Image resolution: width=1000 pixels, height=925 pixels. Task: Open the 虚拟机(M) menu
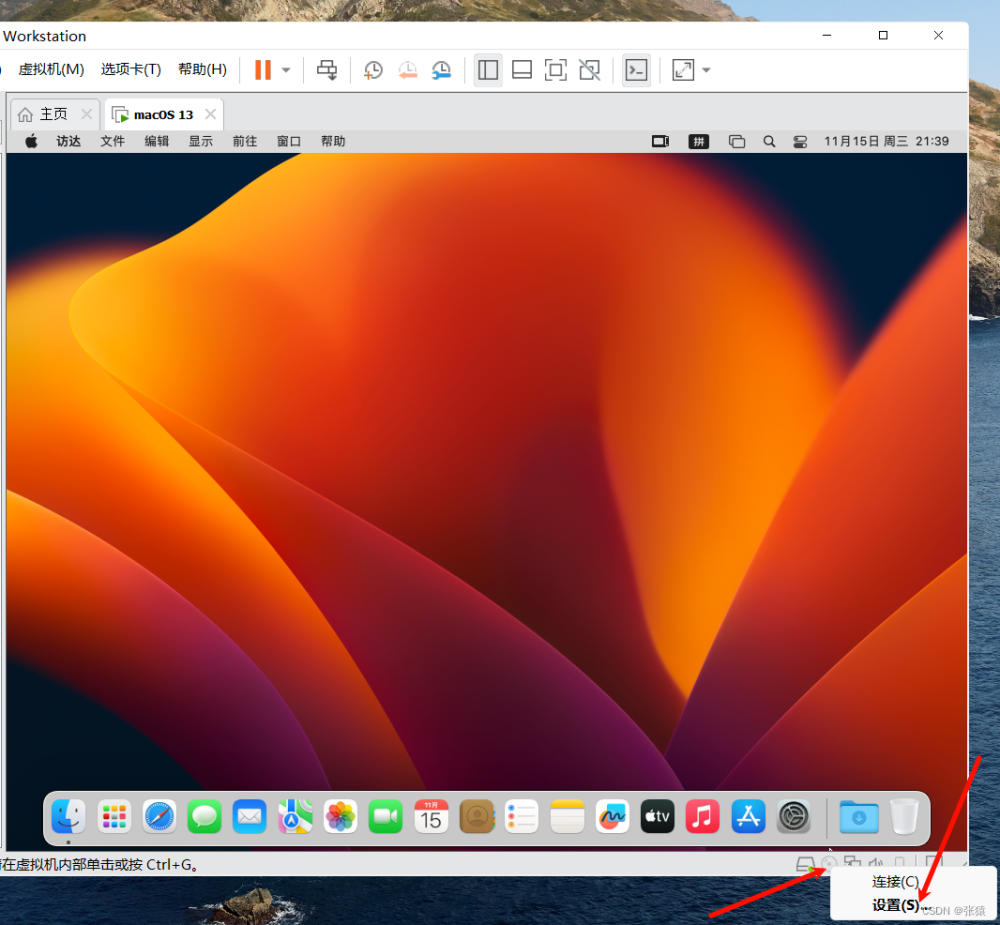coord(51,69)
